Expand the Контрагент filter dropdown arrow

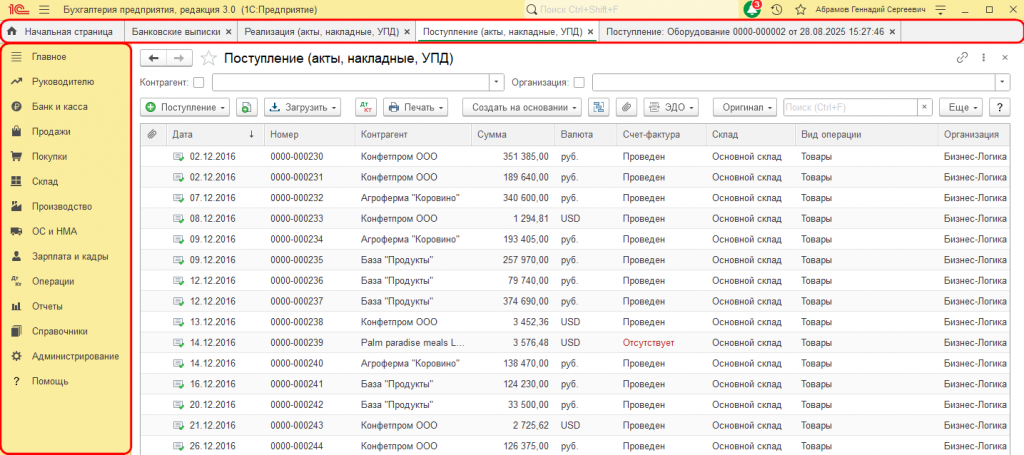(x=498, y=82)
